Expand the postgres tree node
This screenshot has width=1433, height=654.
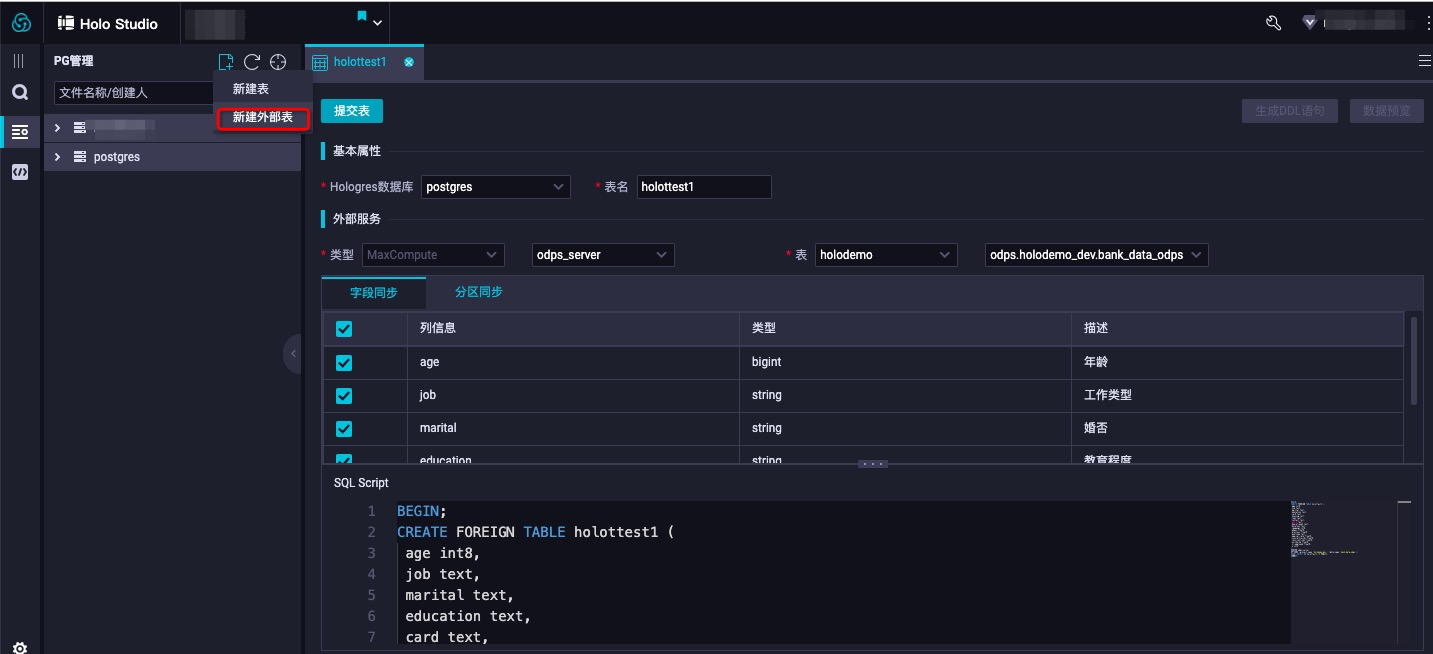coord(57,157)
